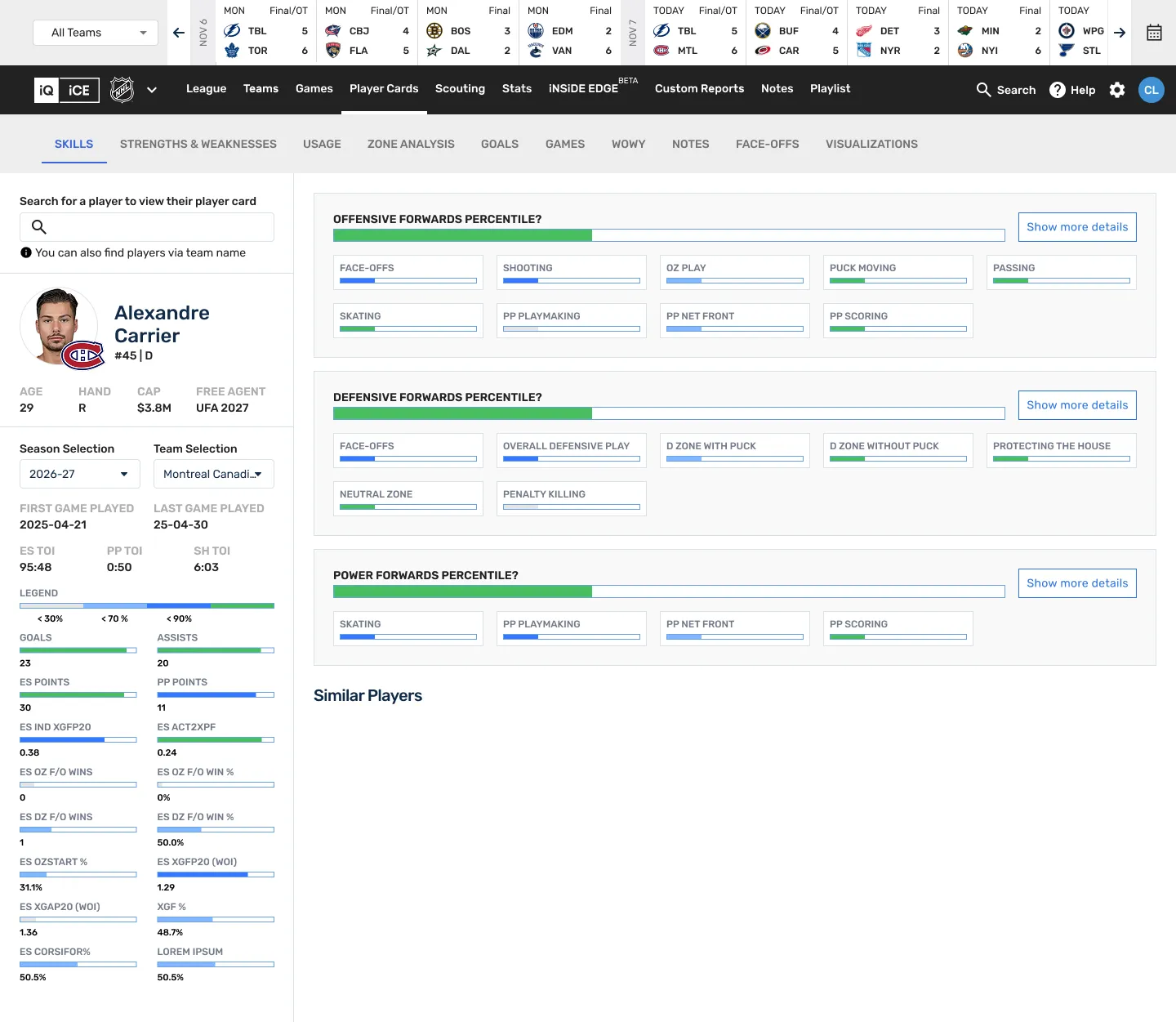Click the Toronto Maple Leafs logo in the scoreboard

[x=232, y=51]
